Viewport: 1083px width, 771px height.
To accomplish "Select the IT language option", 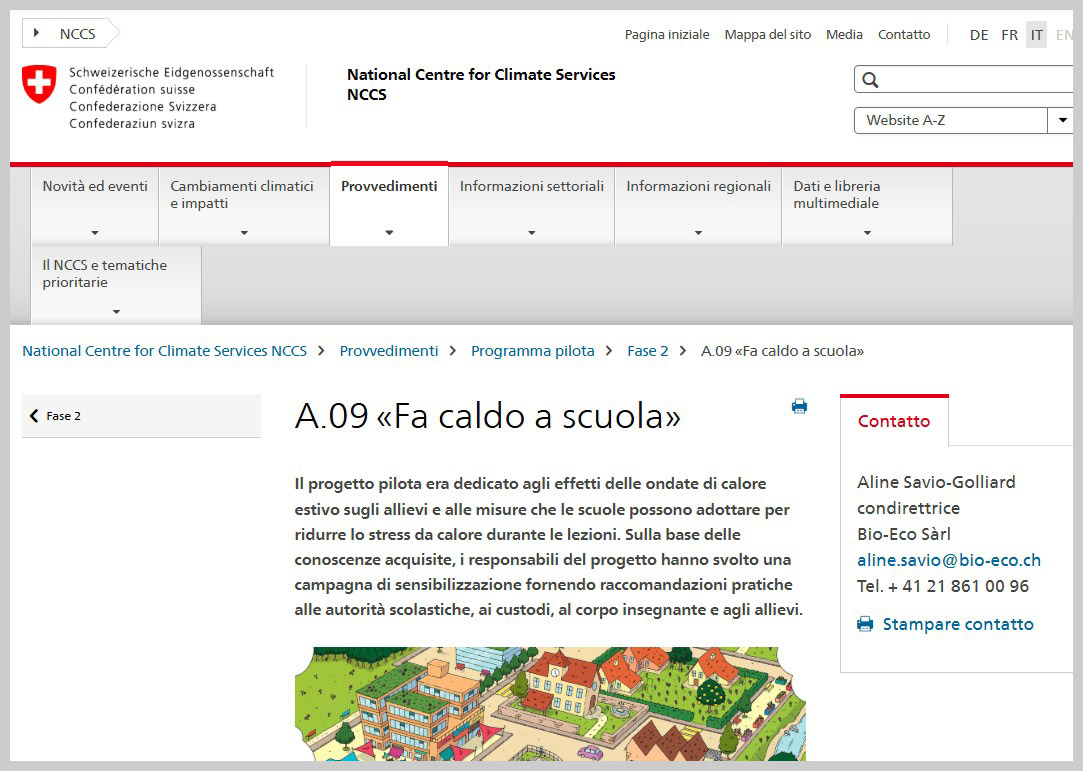I will coord(1037,35).
